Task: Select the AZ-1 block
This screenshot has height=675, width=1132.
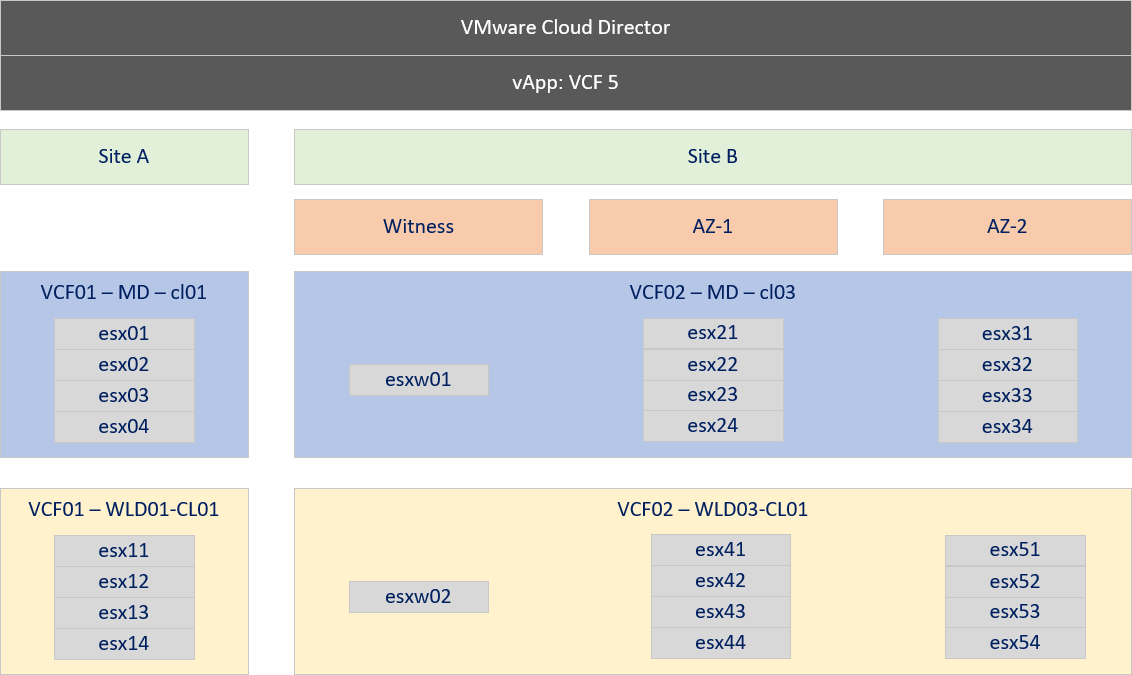Action: (x=713, y=227)
